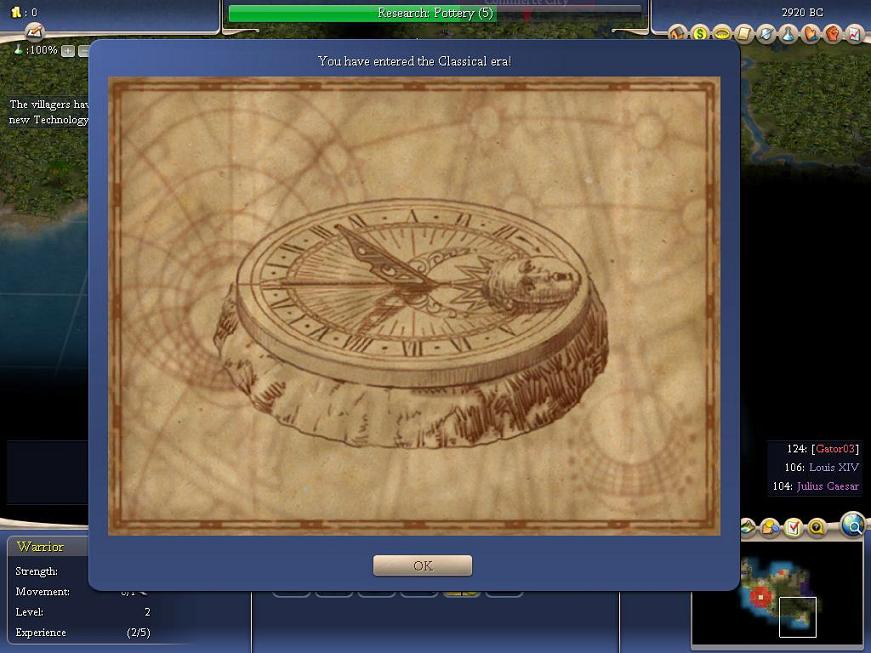Click the sundial era artwork image

(x=414, y=306)
